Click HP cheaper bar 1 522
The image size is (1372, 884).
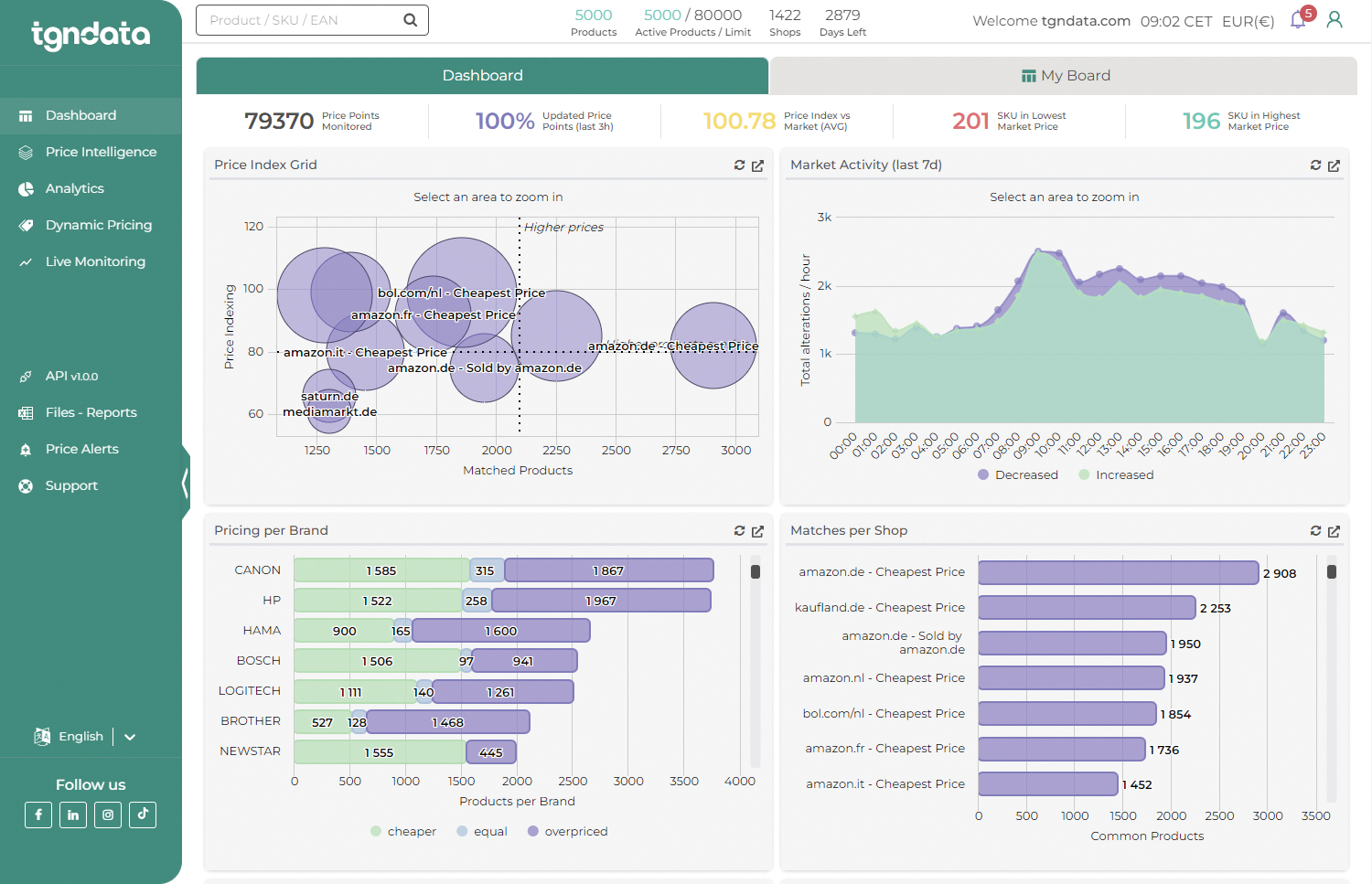[x=378, y=601]
